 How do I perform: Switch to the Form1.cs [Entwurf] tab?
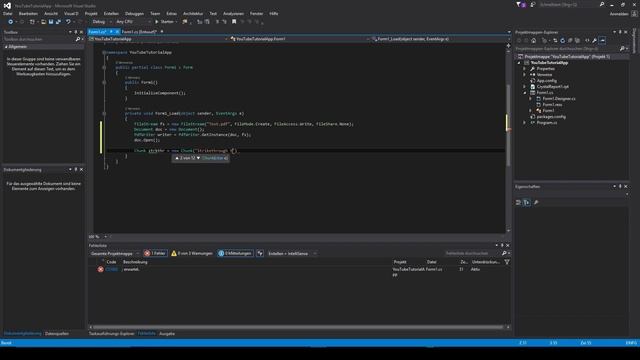pyautogui.click(x=139, y=31)
